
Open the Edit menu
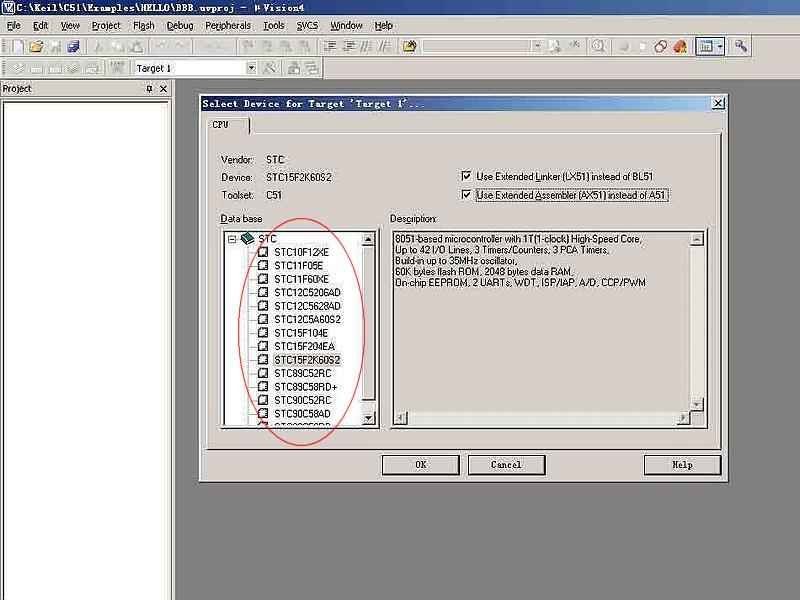click(x=40, y=26)
